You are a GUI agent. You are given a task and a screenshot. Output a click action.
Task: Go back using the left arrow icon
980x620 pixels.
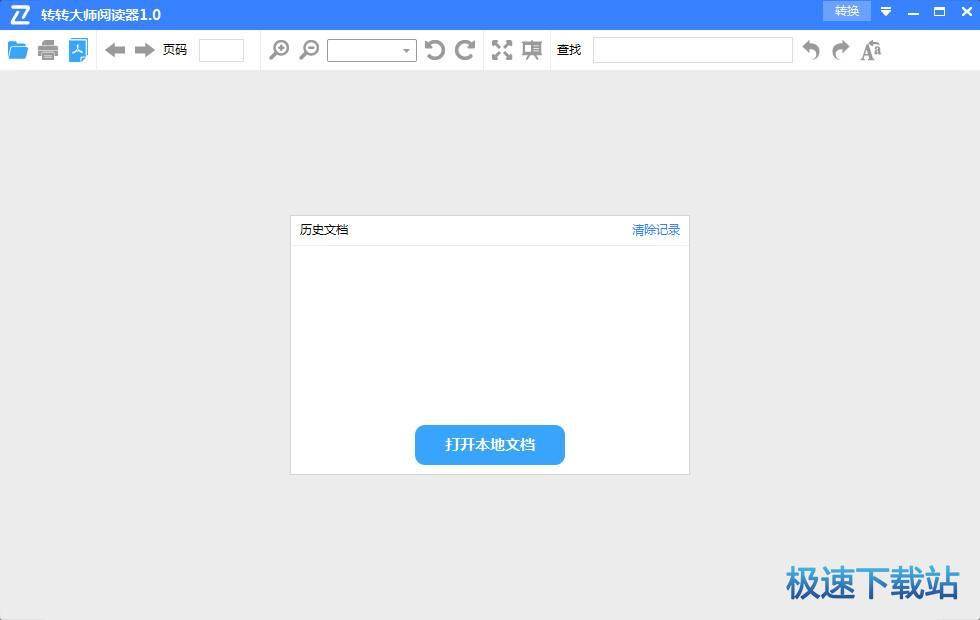pyautogui.click(x=114, y=49)
